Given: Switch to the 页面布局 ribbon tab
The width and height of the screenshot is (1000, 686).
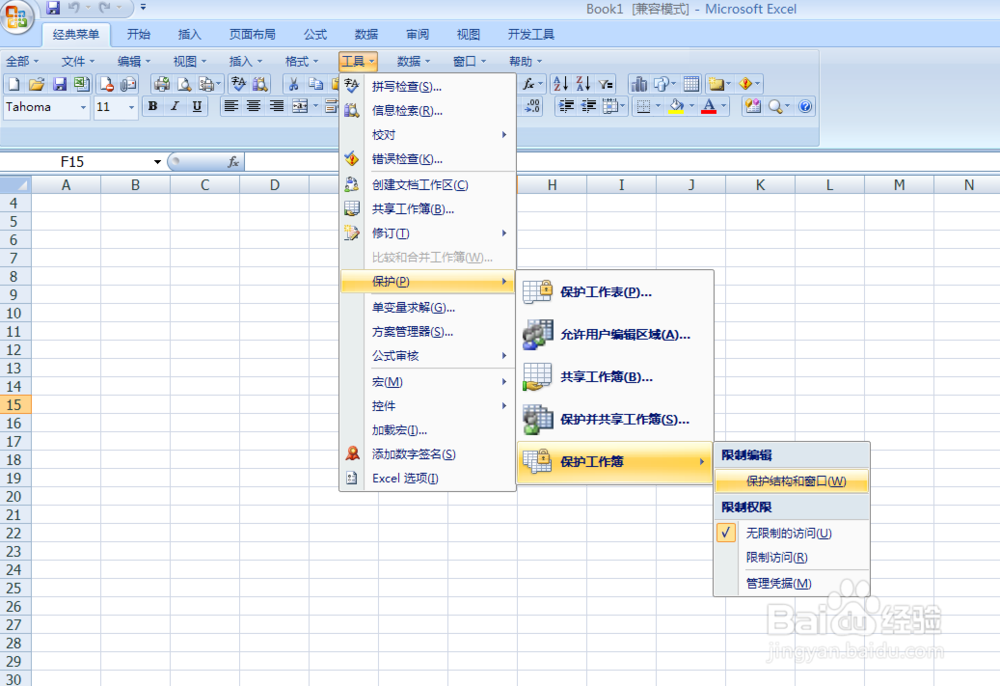Looking at the screenshot, I should pos(253,34).
